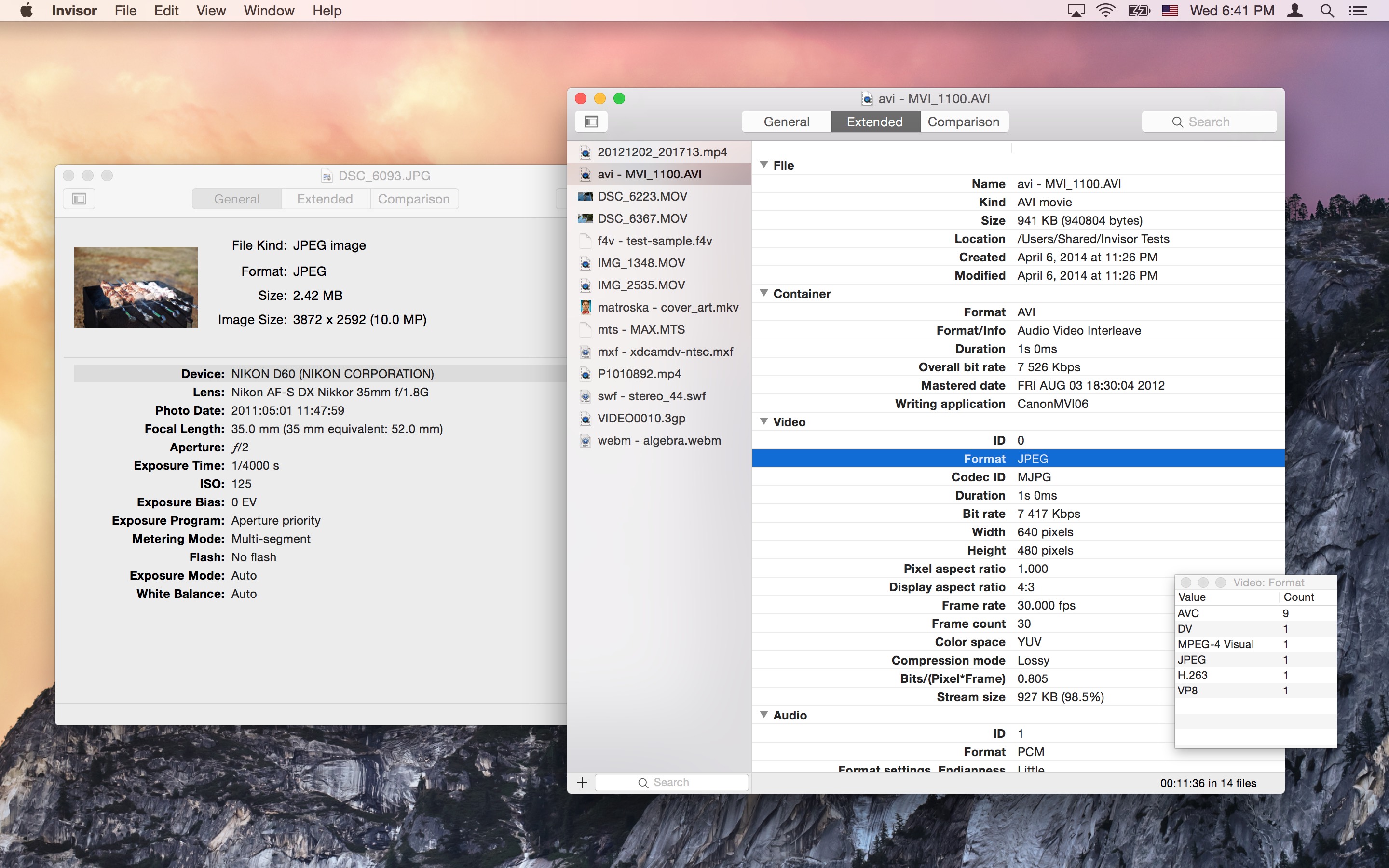1389x868 pixels.
Task: Expand the File section disclosure triangle
Action: (763, 164)
